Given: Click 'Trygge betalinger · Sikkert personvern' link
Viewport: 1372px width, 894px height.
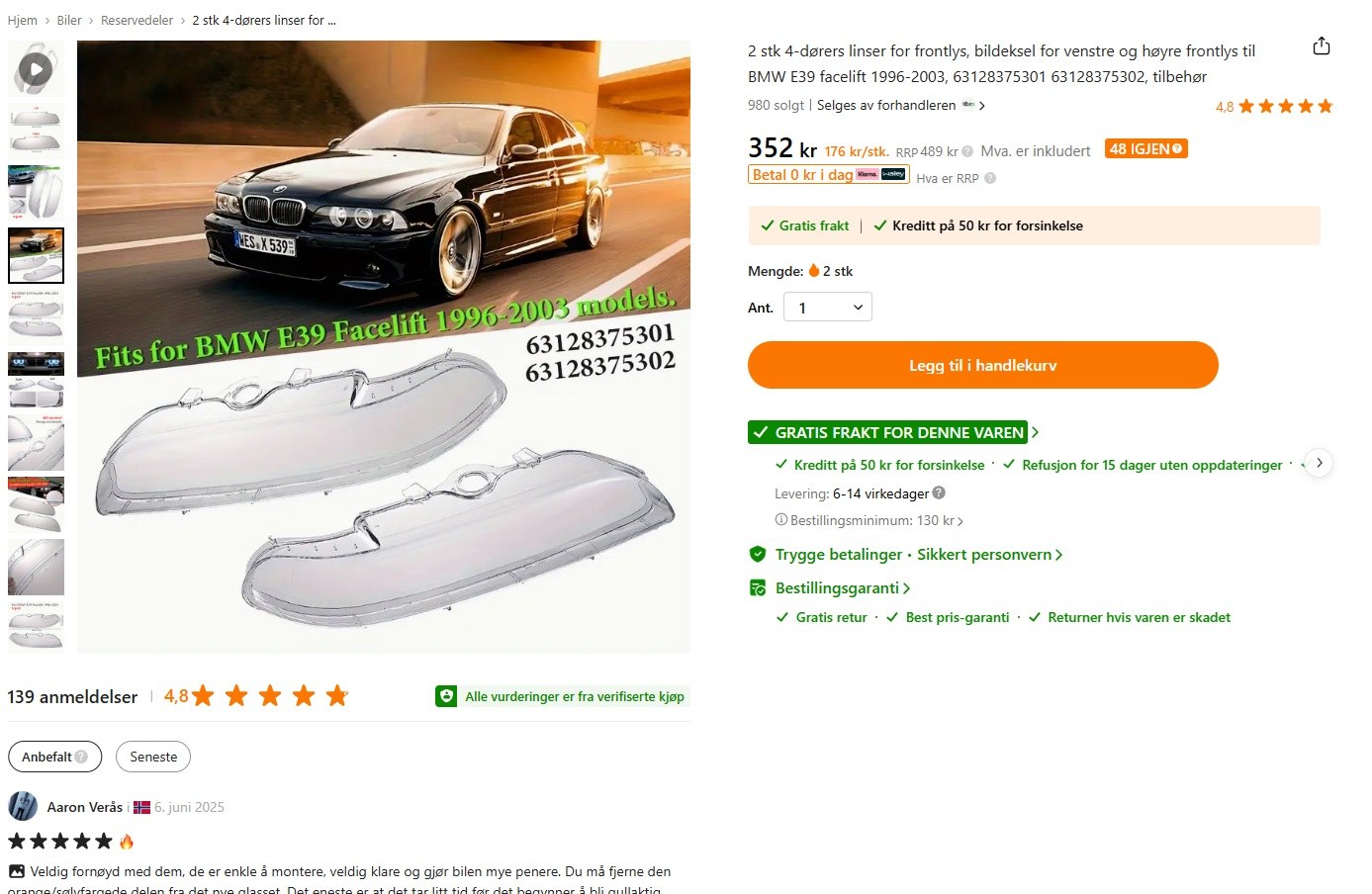Looking at the screenshot, I should (913, 555).
